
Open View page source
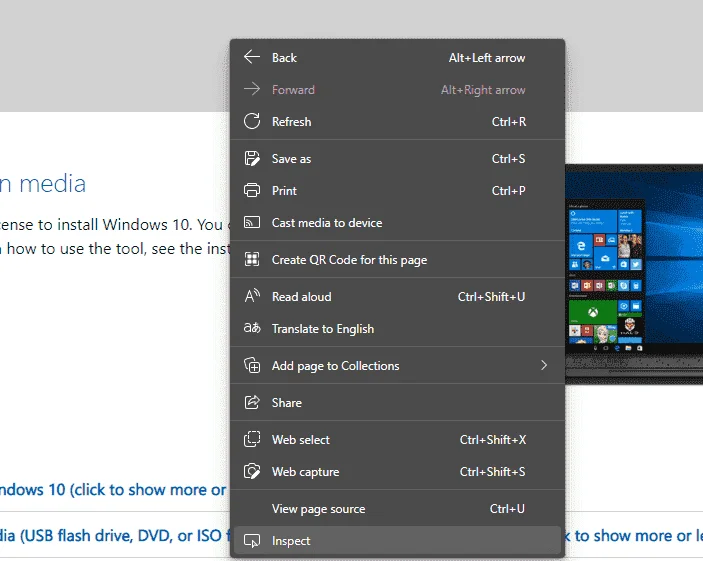coord(397,509)
